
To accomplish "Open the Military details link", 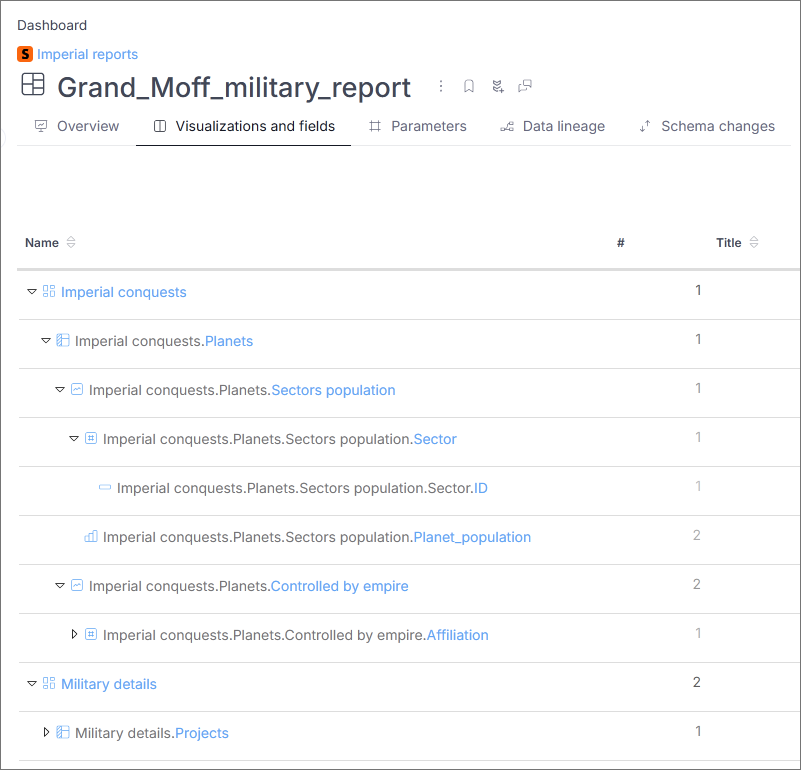I will click(109, 684).
